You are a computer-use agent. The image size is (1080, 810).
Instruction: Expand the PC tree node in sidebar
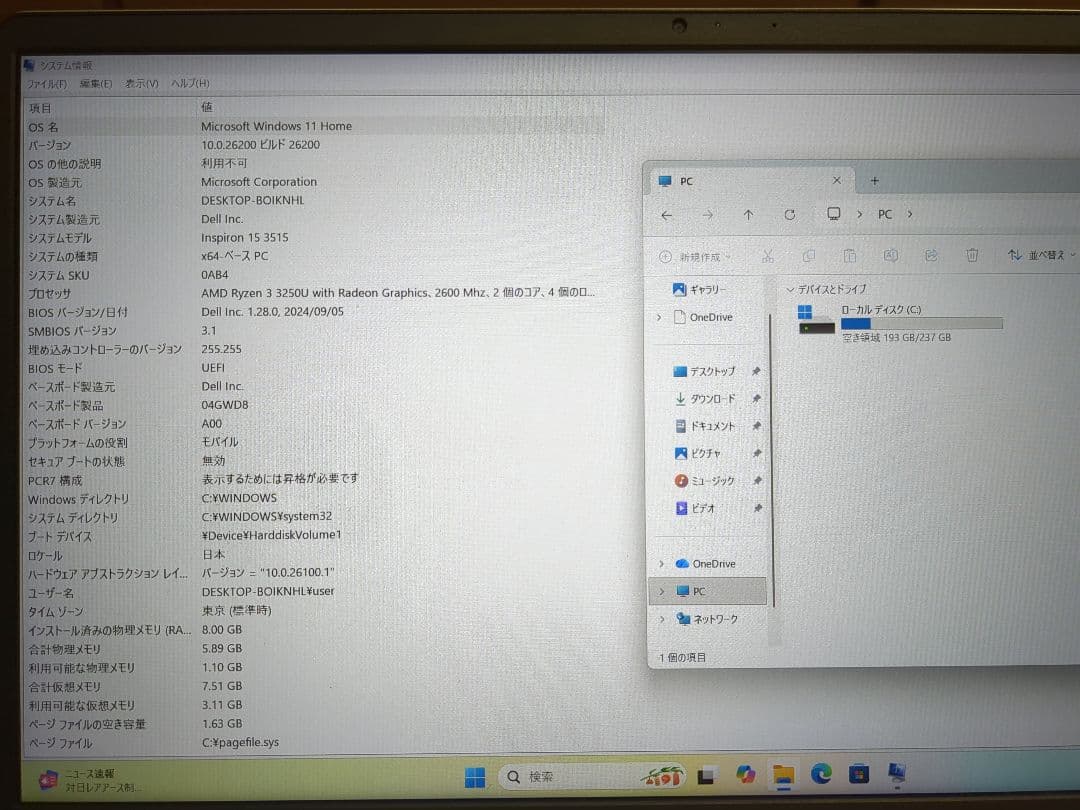click(662, 592)
